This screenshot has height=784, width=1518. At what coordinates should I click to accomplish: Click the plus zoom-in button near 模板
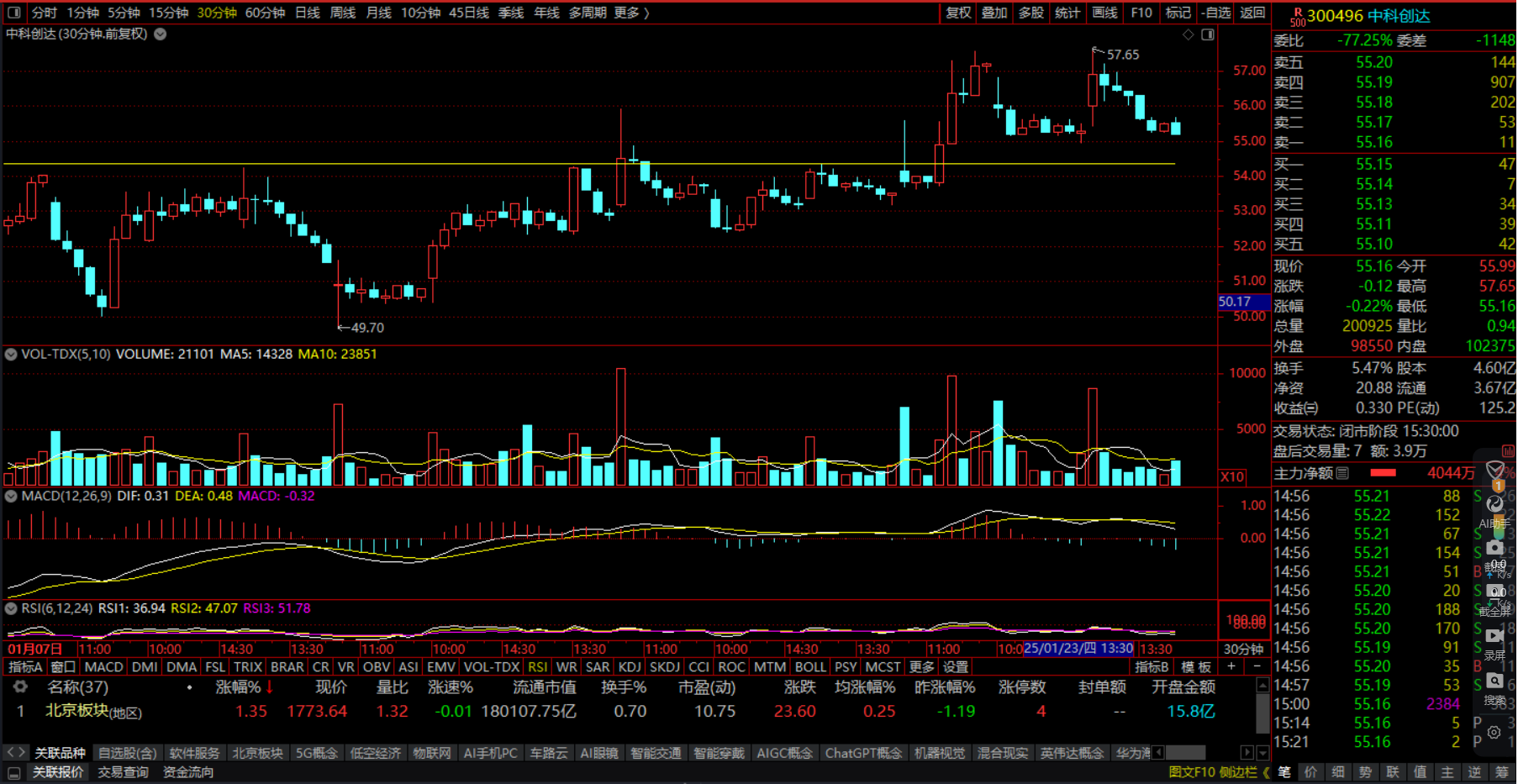(1231, 666)
